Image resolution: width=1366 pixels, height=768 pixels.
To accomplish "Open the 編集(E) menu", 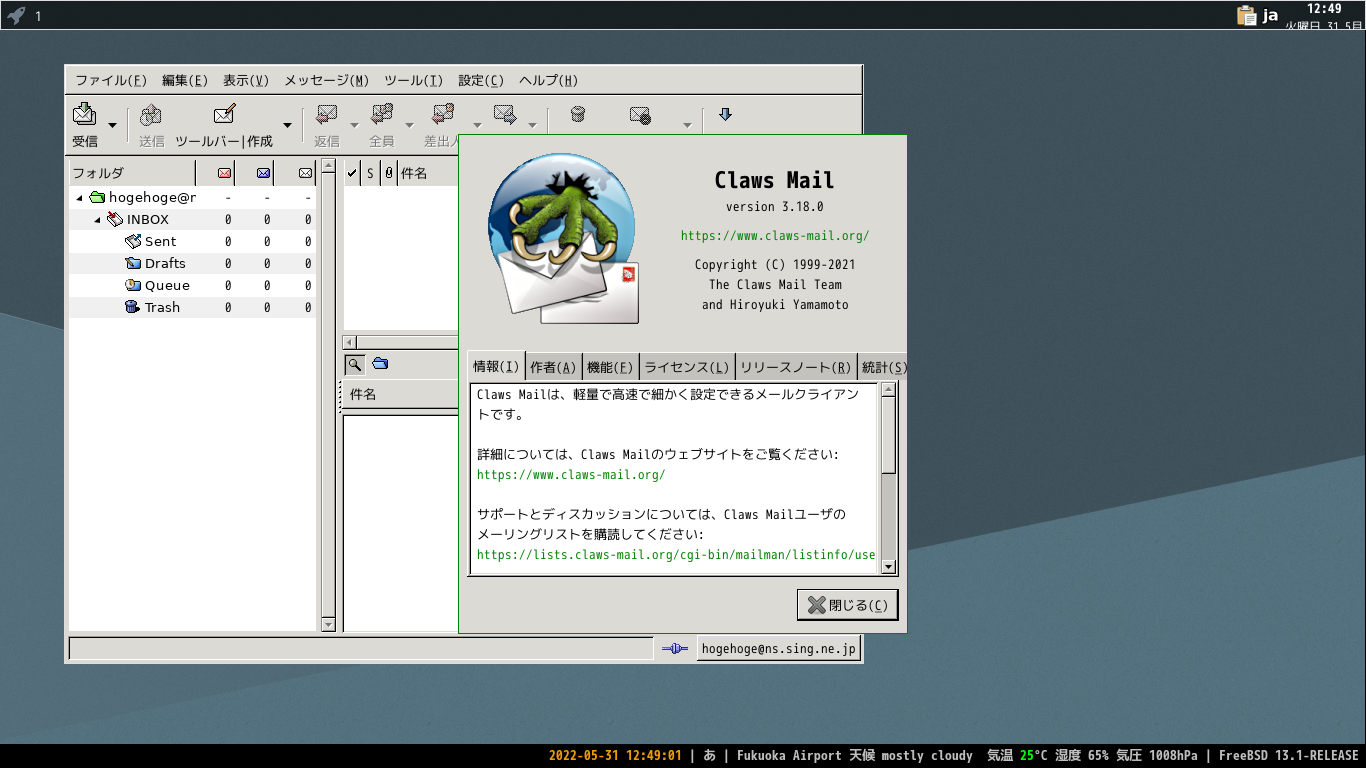I will pos(185,81).
